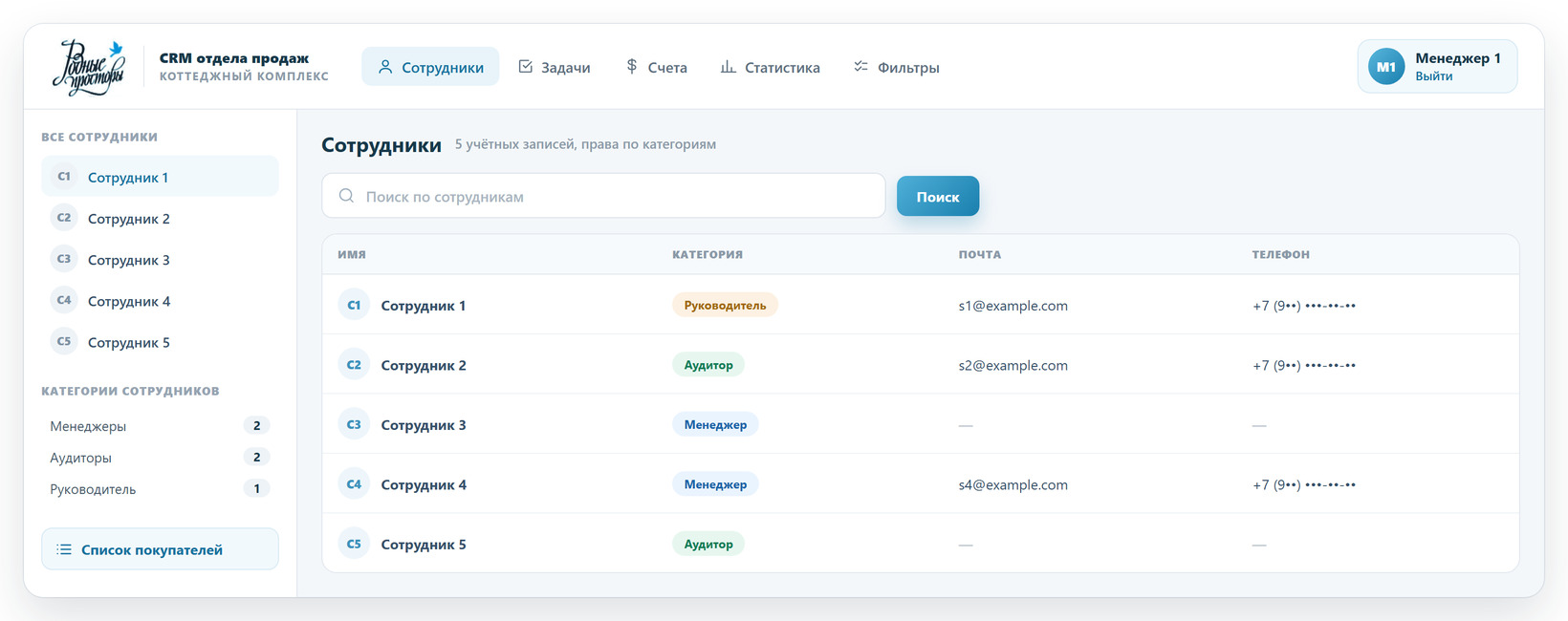Open the Счета section
Image resolution: width=1568 pixels, height=621 pixels.
tap(657, 67)
